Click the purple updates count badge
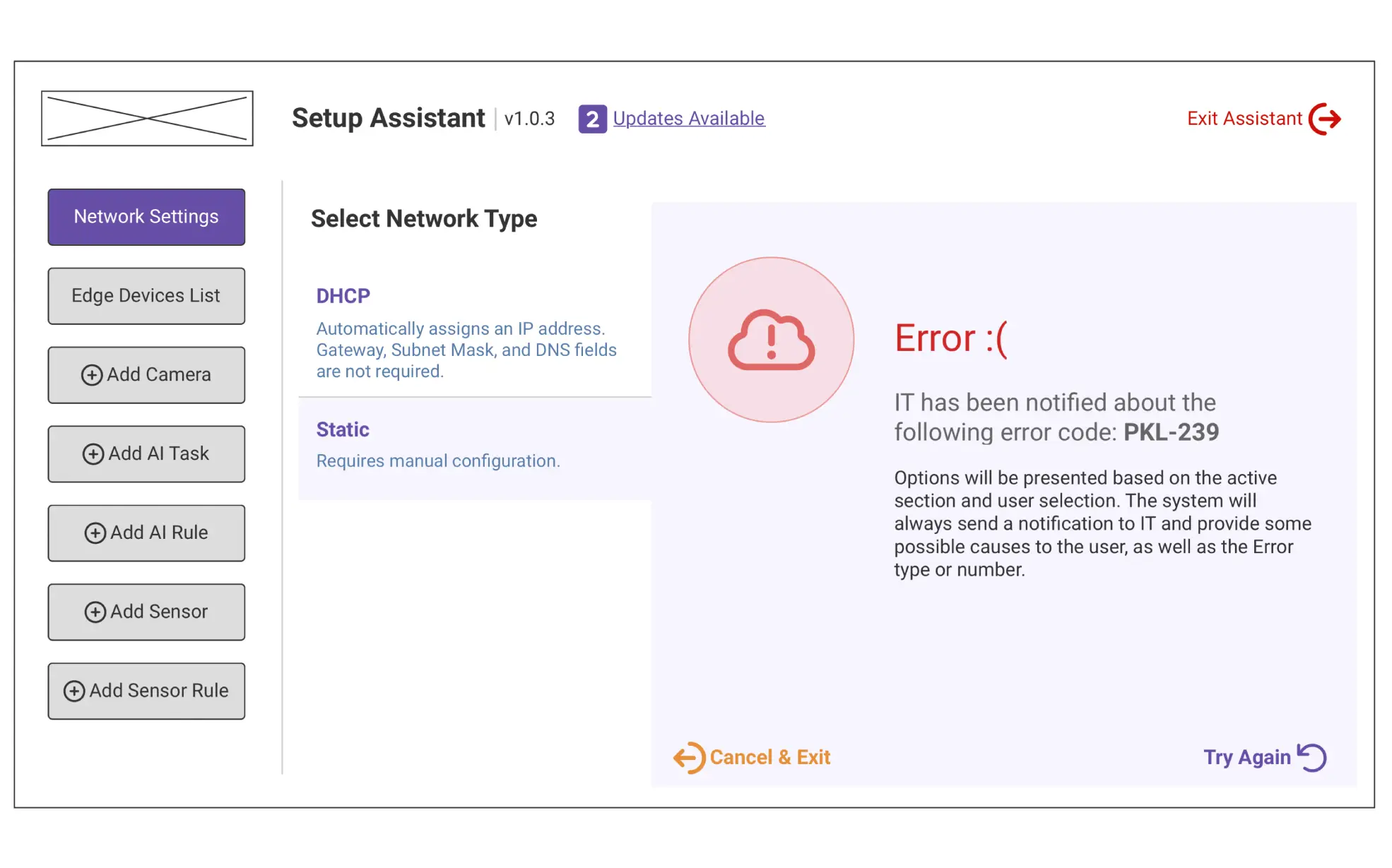This screenshot has width=1392, height=868. coord(592,119)
